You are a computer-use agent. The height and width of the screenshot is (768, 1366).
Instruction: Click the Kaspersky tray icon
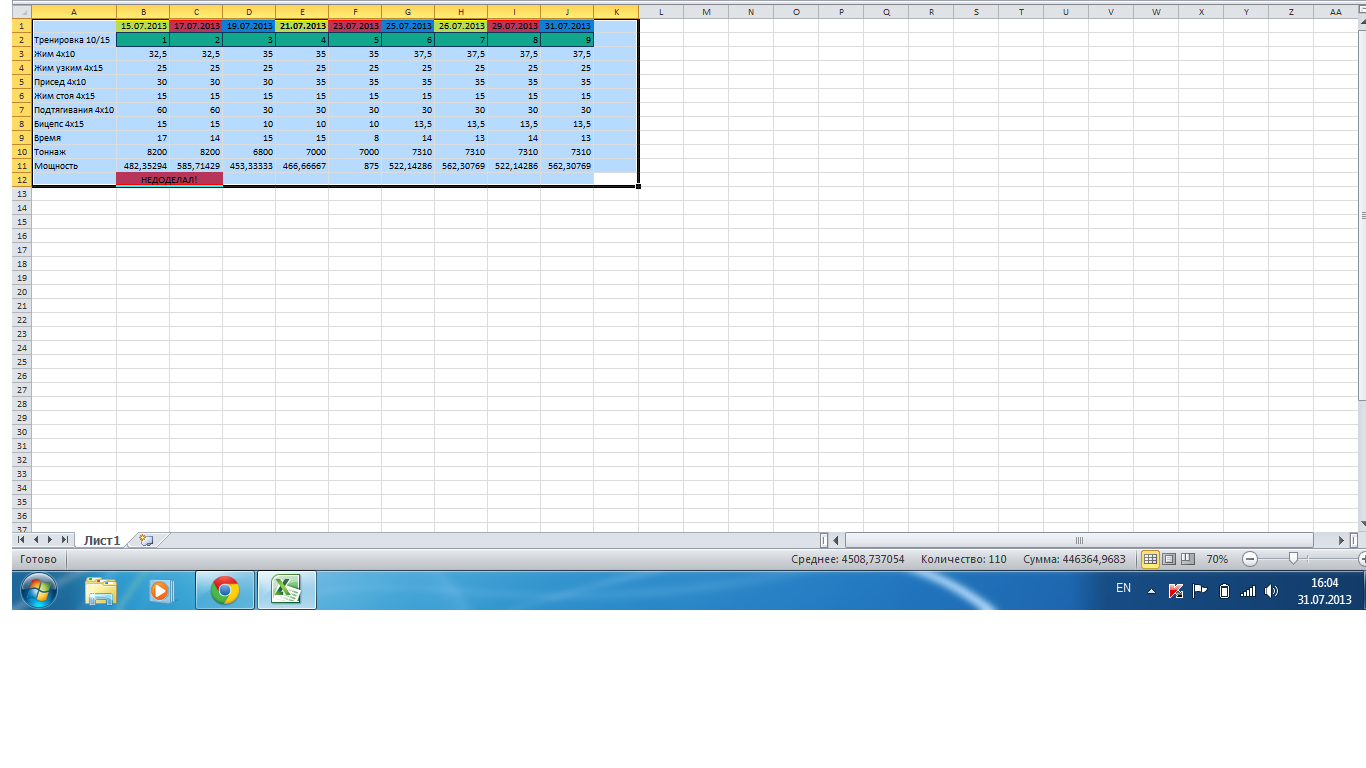(1176, 591)
